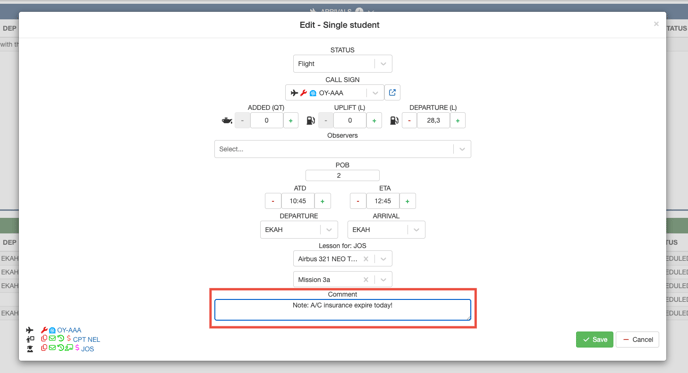Cancel the edit dialog

click(x=638, y=339)
